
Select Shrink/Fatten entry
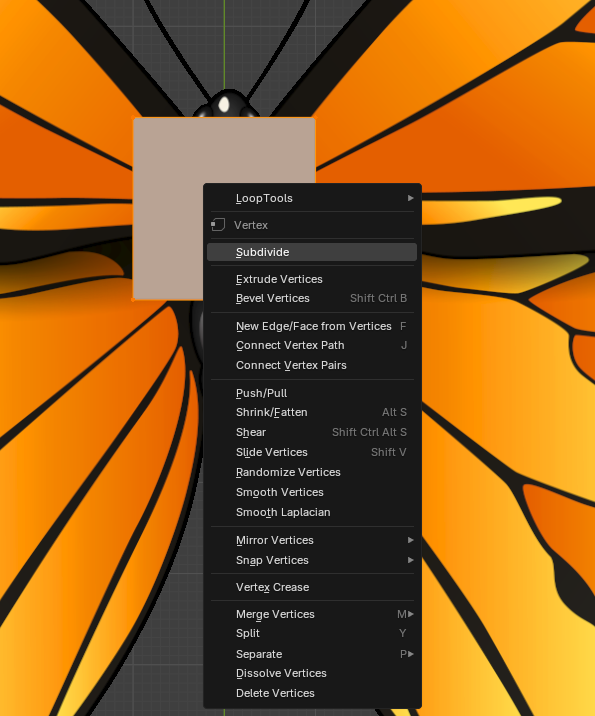coord(312,412)
